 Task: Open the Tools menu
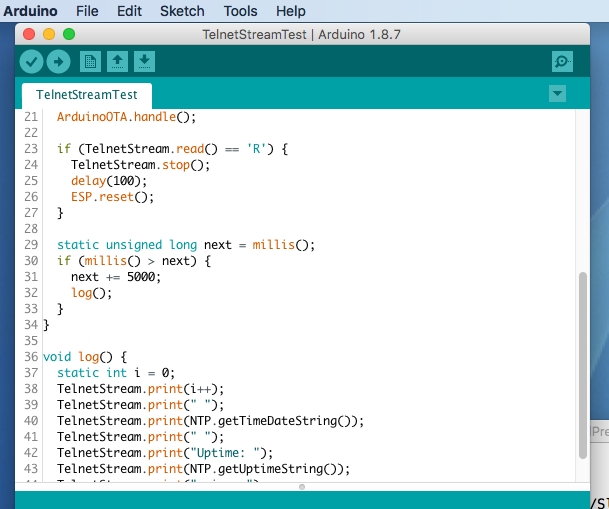point(240,11)
